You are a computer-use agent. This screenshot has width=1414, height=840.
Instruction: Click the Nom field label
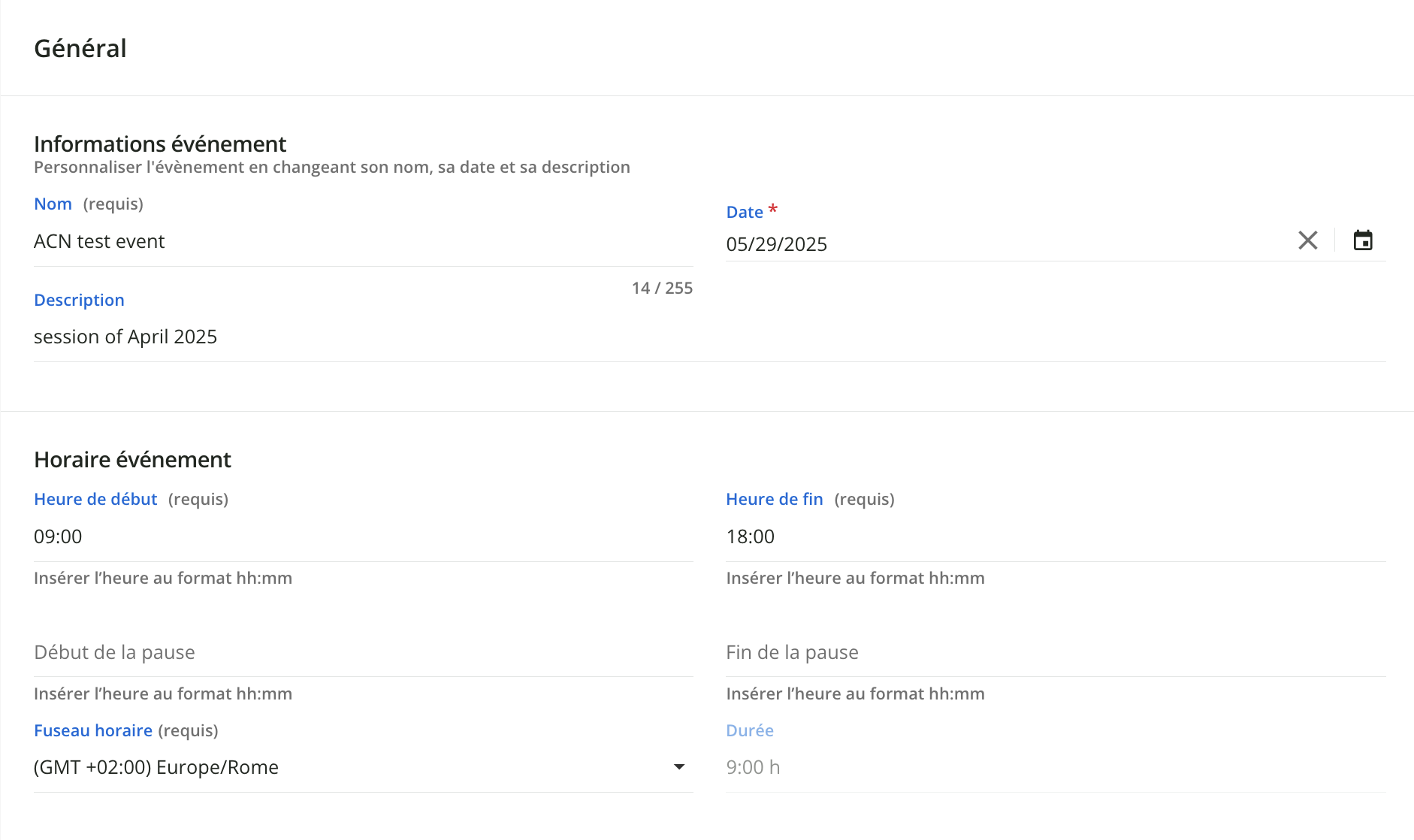(x=53, y=204)
